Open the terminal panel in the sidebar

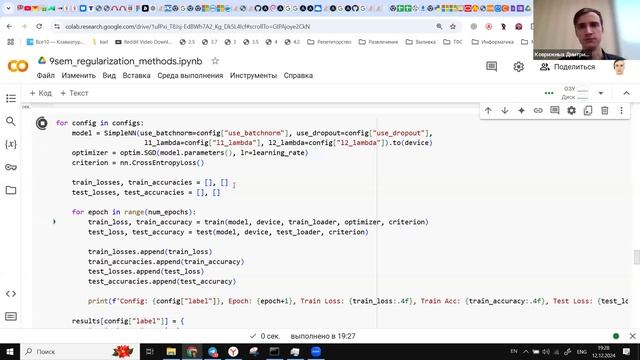click(11, 316)
